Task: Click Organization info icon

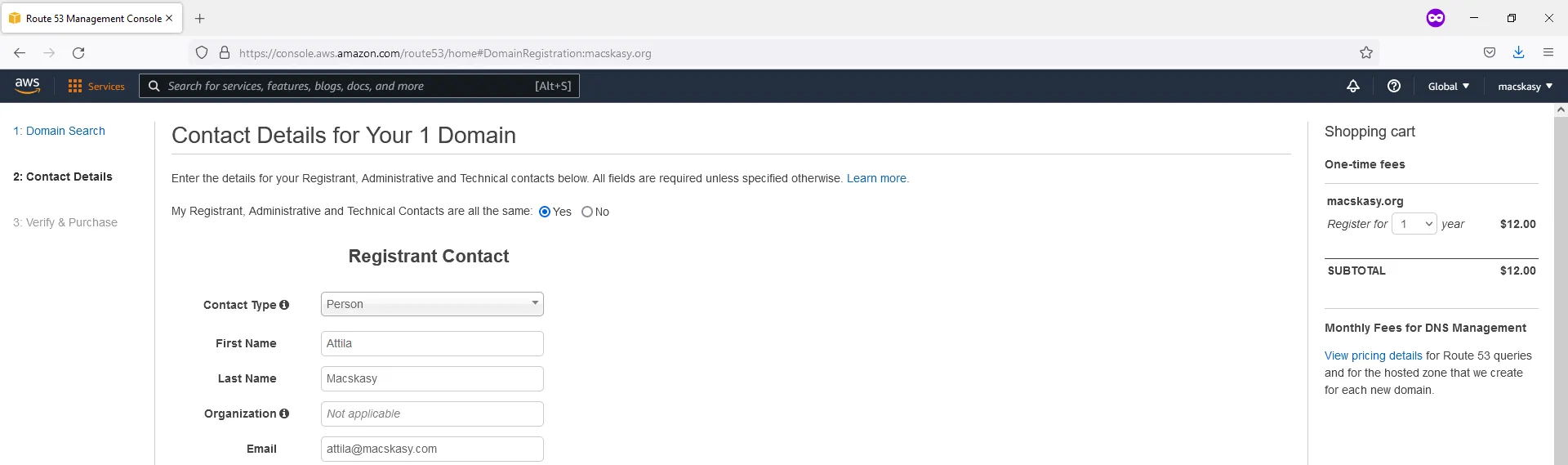Action: [x=284, y=414]
